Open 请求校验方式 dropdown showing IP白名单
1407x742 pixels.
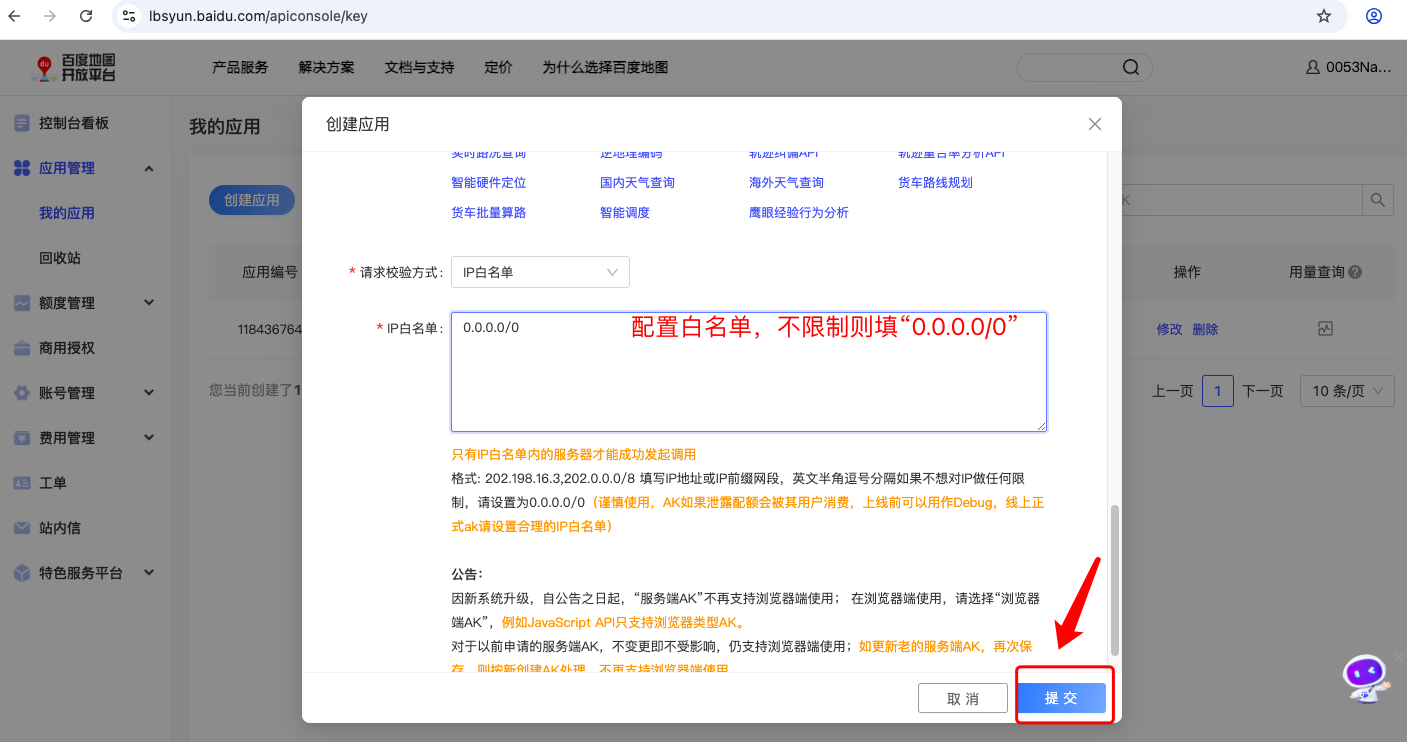[x=540, y=272]
